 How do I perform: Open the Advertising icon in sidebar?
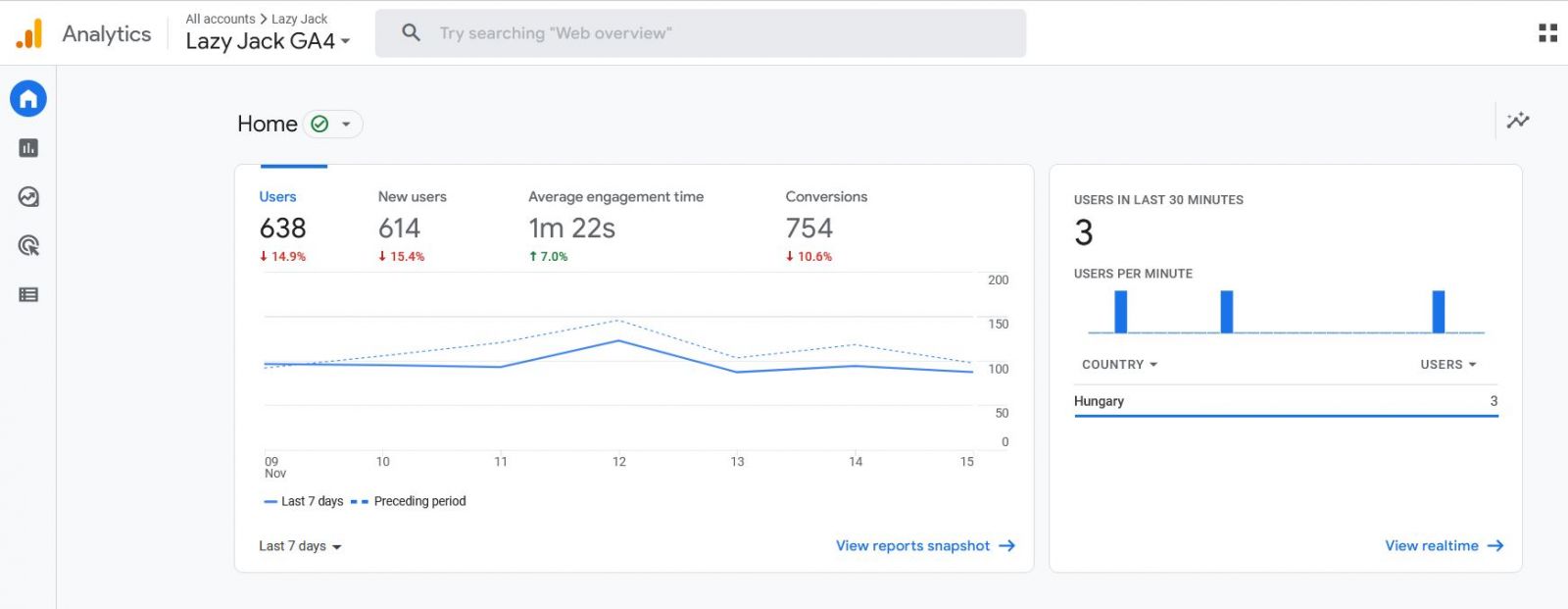click(28, 246)
